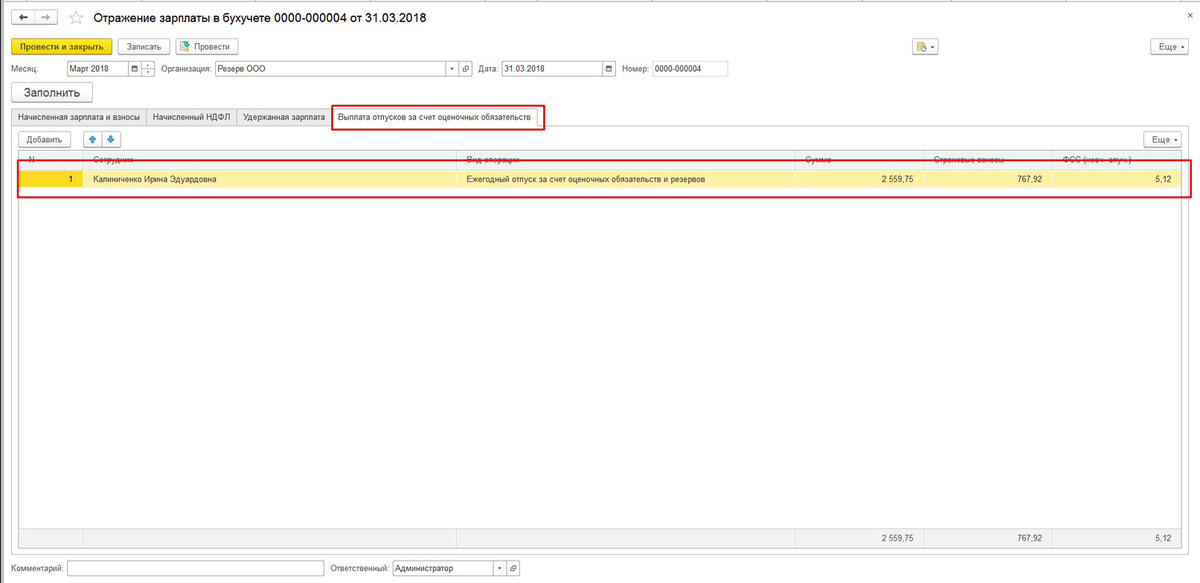Go forward with the right arrow button
1200x583 pixels.
tap(46, 18)
